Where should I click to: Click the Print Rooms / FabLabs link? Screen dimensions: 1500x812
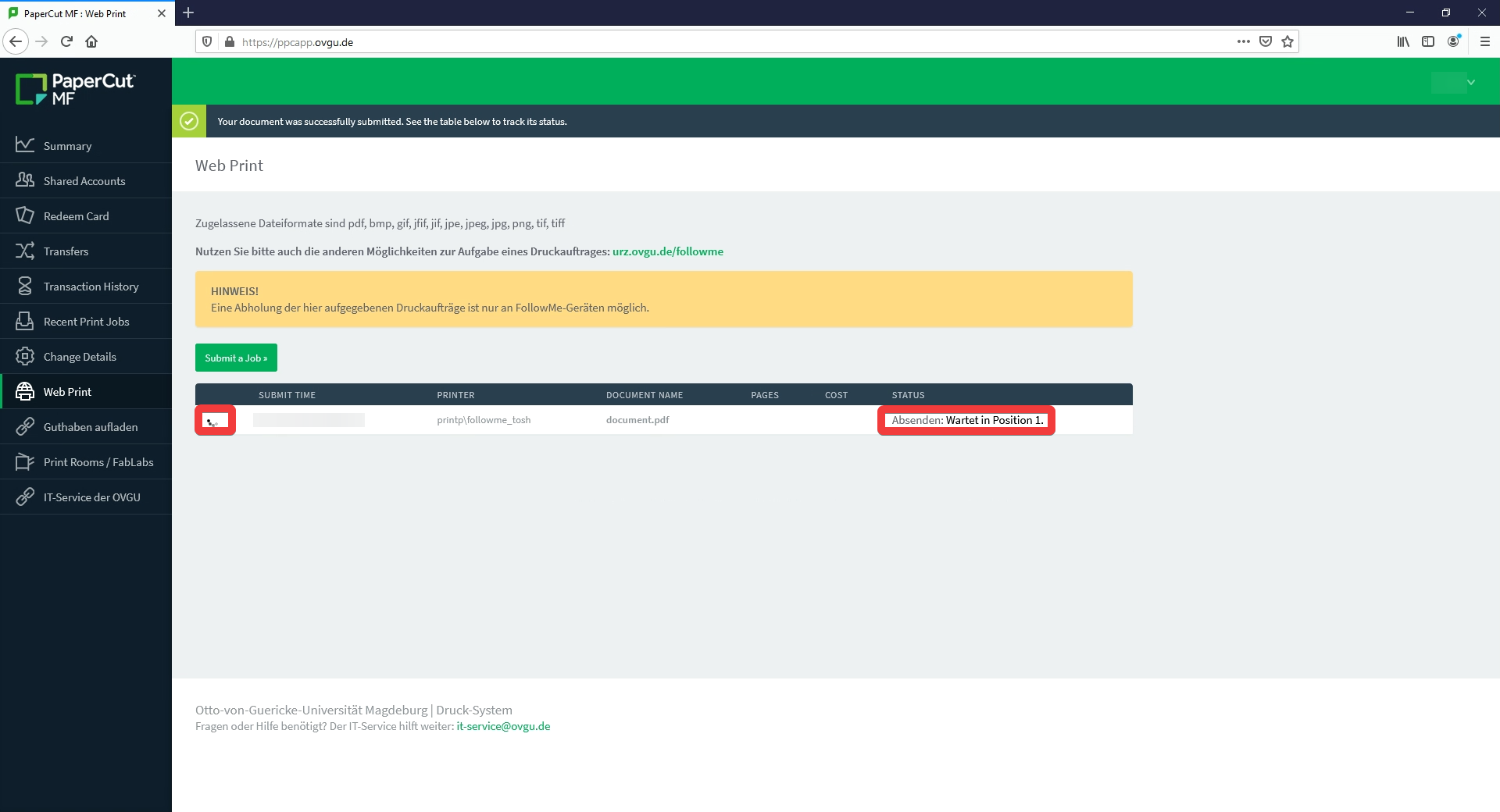(86, 461)
